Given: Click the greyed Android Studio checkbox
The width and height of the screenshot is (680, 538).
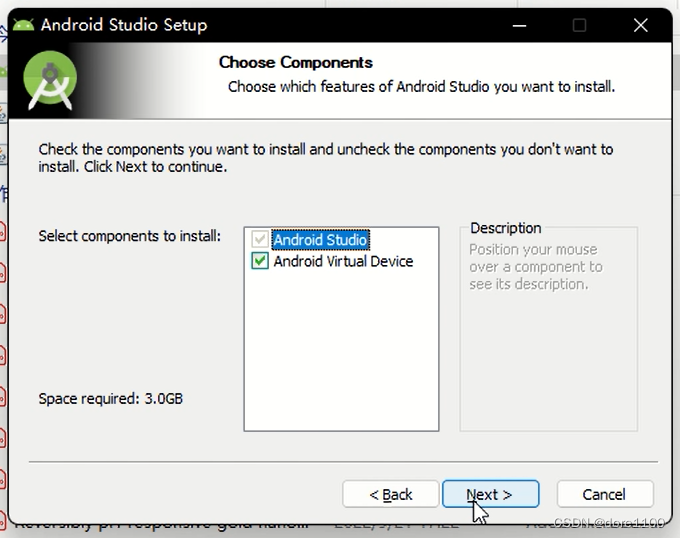Looking at the screenshot, I should [x=260, y=239].
